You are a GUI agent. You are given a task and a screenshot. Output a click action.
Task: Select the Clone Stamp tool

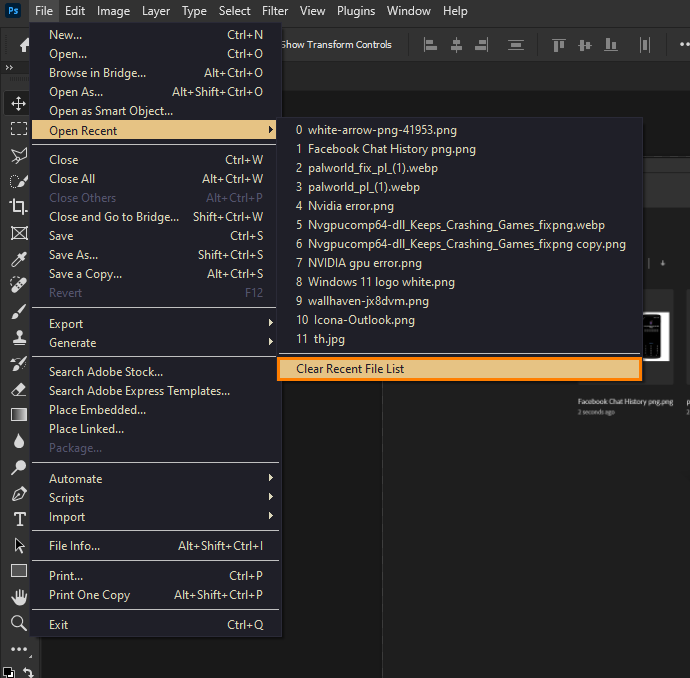click(18, 337)
